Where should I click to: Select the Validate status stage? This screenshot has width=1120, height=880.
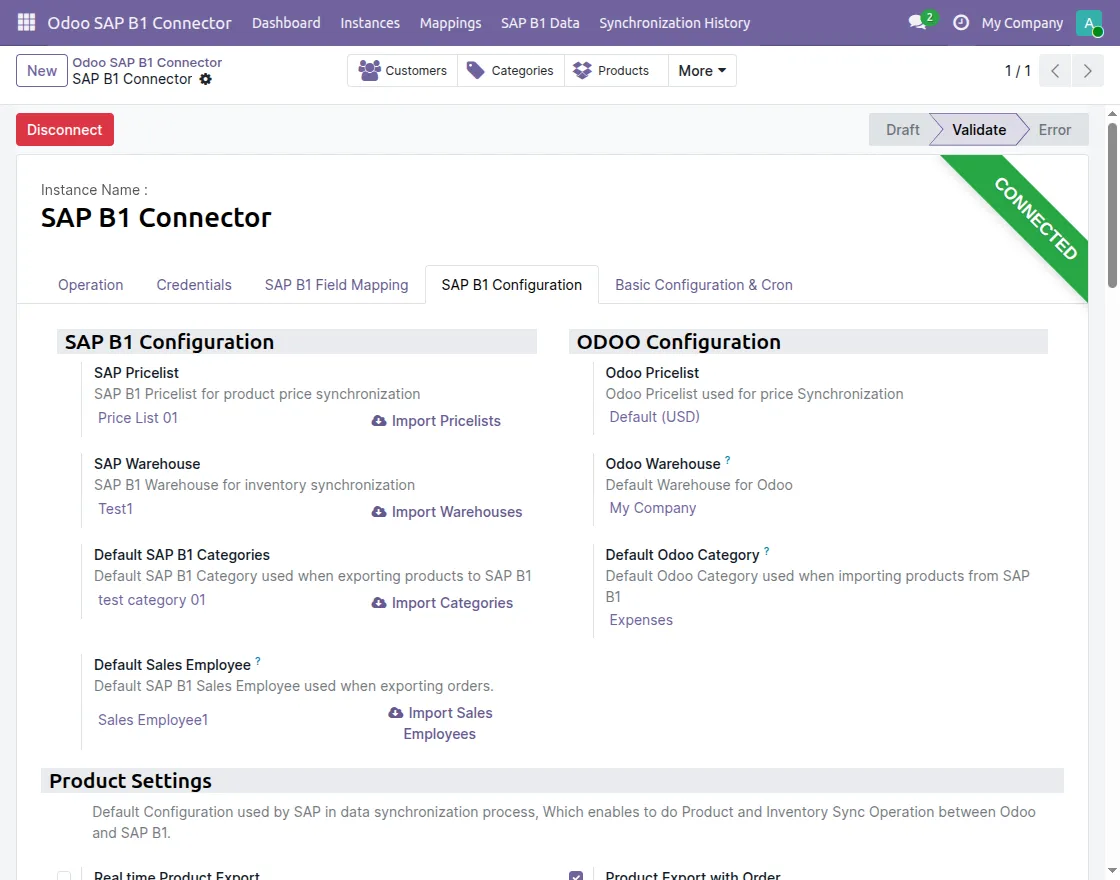point(979,129)
